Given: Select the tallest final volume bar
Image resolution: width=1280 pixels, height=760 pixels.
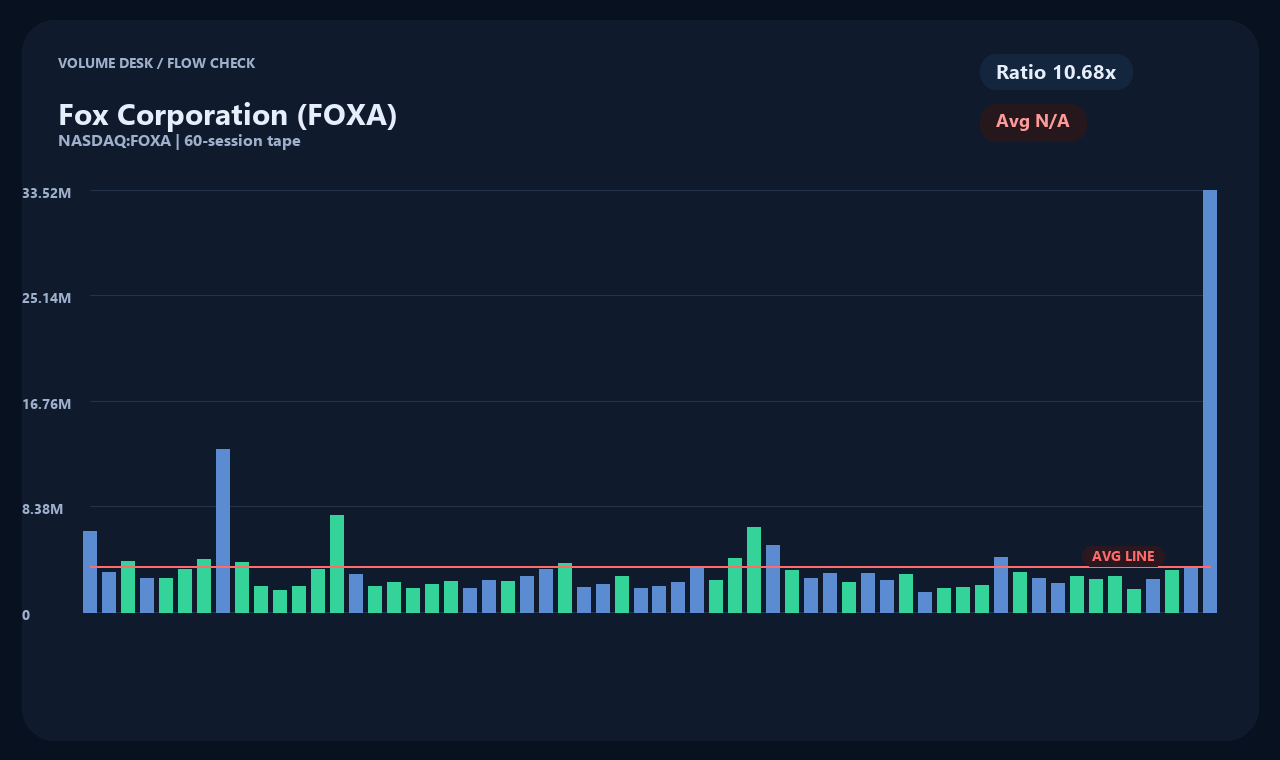Looking at the screenshot, I should click(x=1210, y=401).
